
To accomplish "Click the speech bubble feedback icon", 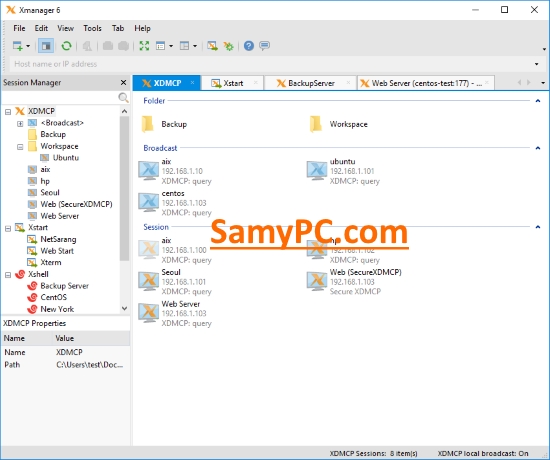I will (264, 46).
